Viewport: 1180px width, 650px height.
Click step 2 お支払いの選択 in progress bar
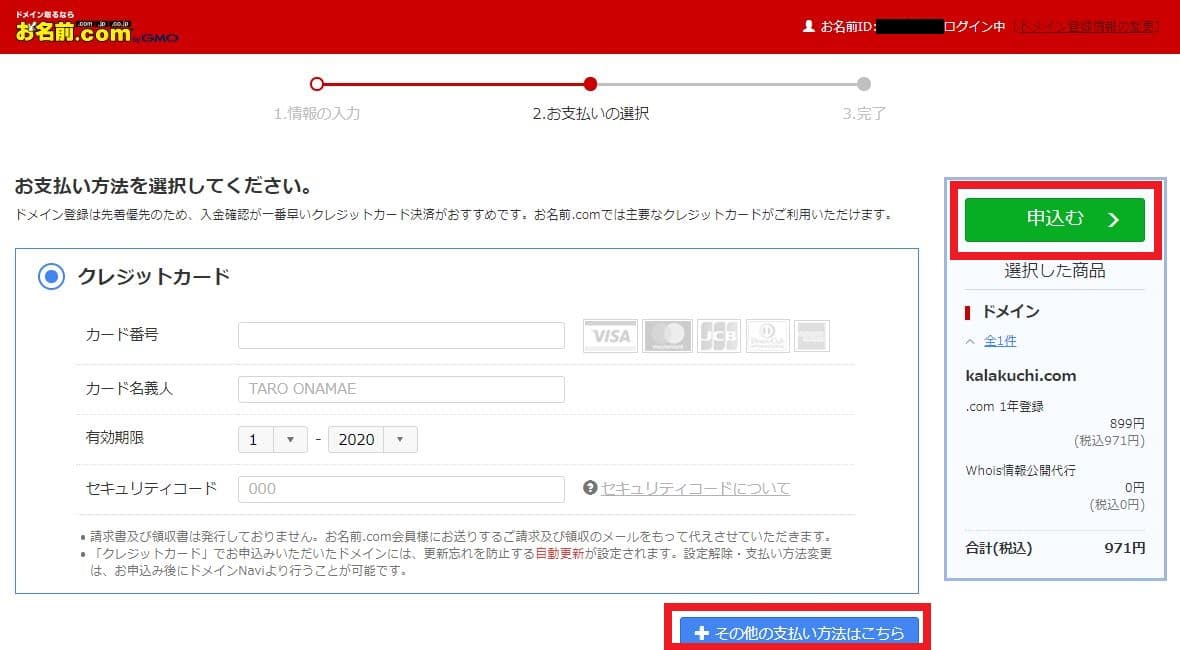click(x=590, y=113)
